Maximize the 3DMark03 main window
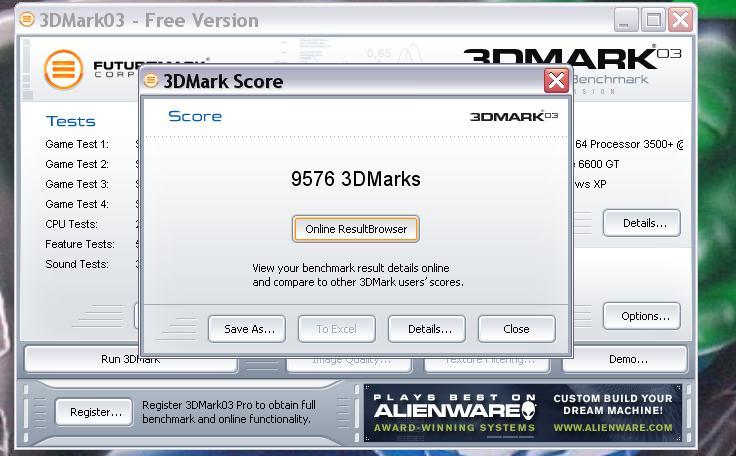Screen dimensions: 736x456 click(653, 20)
